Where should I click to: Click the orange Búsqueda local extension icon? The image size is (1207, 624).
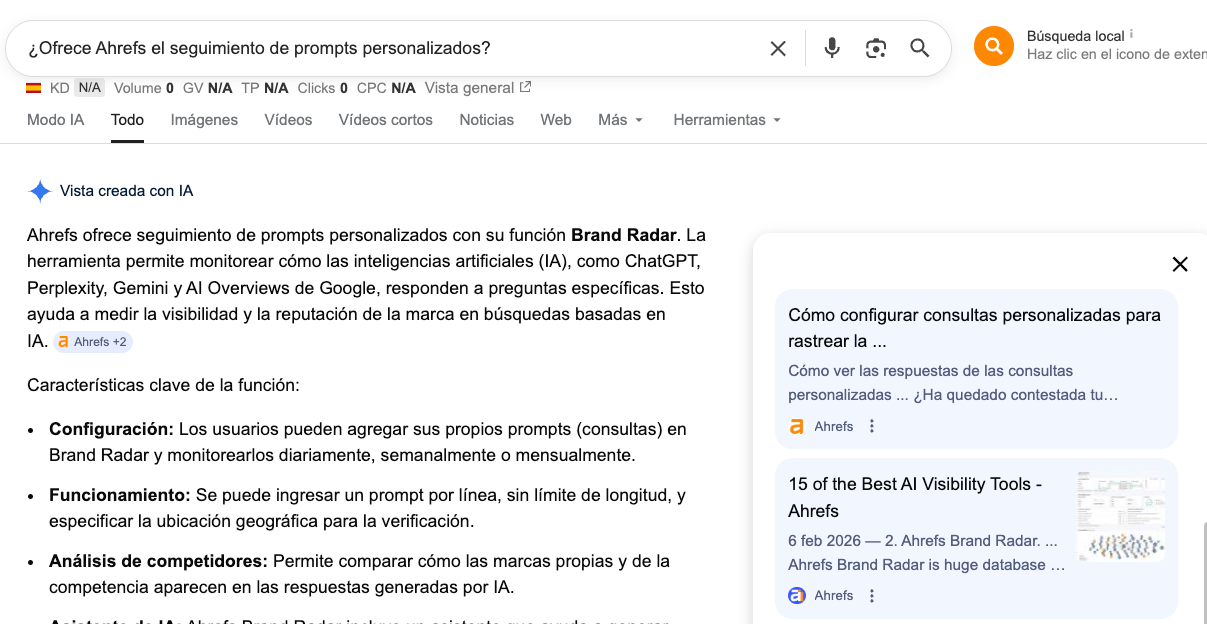click(x=993, y=46)
